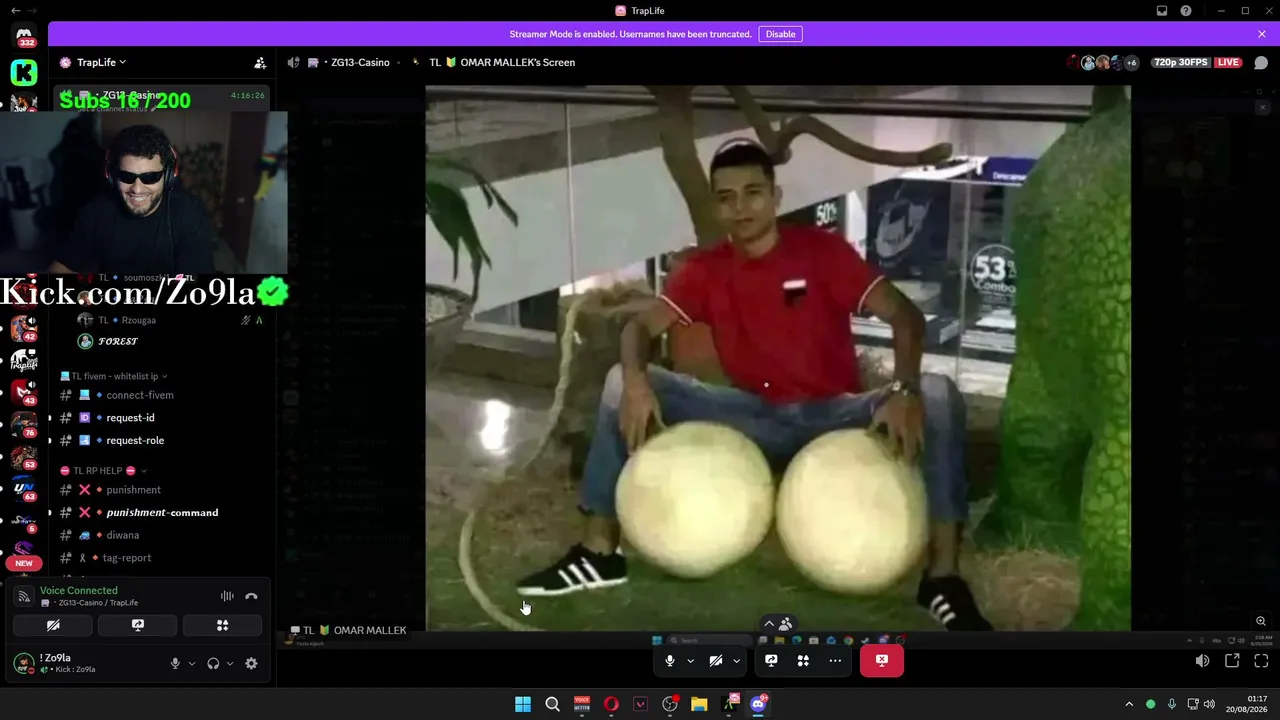Image resolution: width=1280 pixels, height=720 pixels.
Task: Show participants list above call controls
Action: [x=778, y=624]
